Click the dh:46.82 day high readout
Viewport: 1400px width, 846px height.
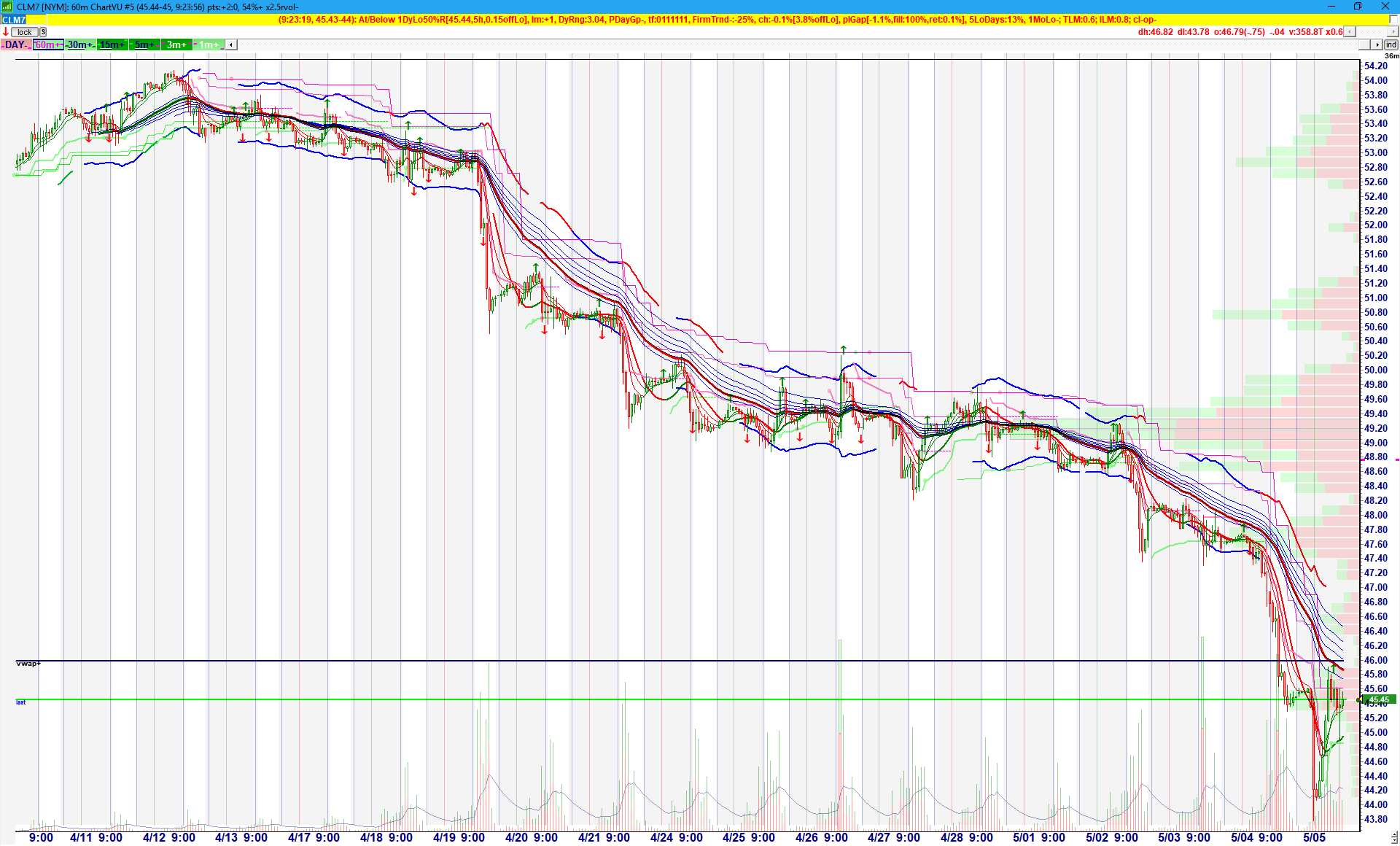click(x=1155, y=32)
